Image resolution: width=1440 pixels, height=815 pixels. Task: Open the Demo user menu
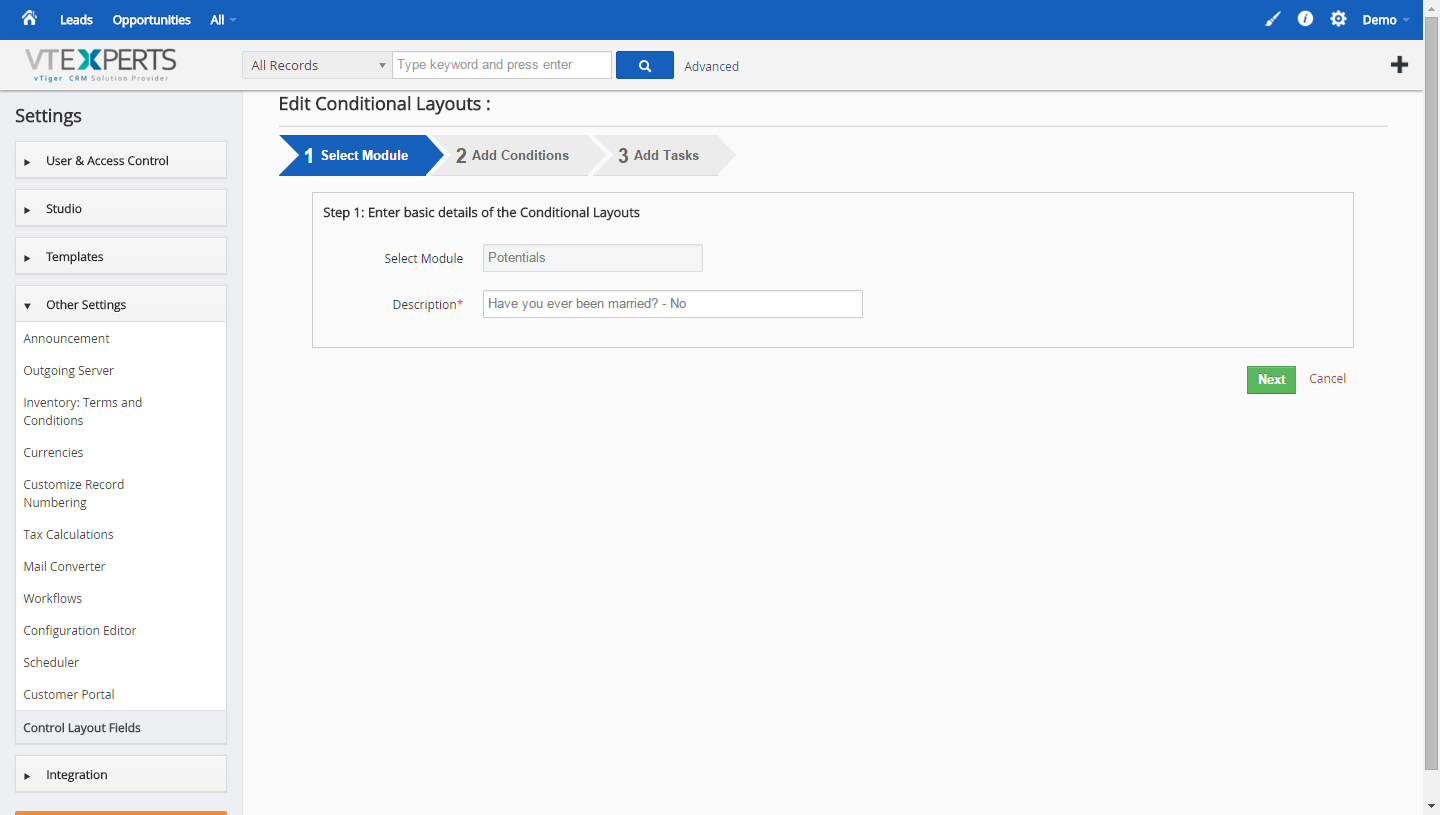(1386, 20)
